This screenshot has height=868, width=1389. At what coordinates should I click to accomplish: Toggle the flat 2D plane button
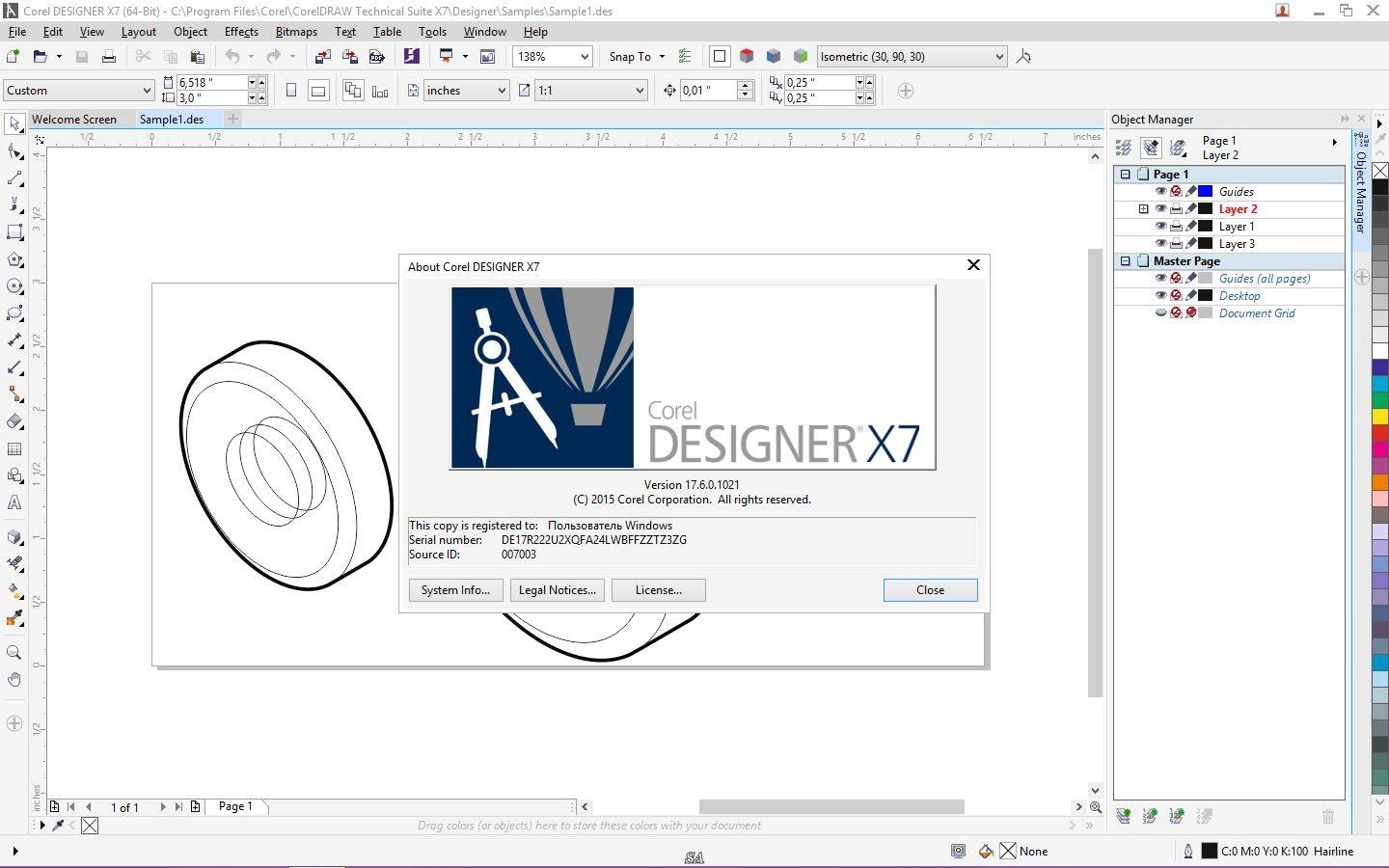point(720,57)
